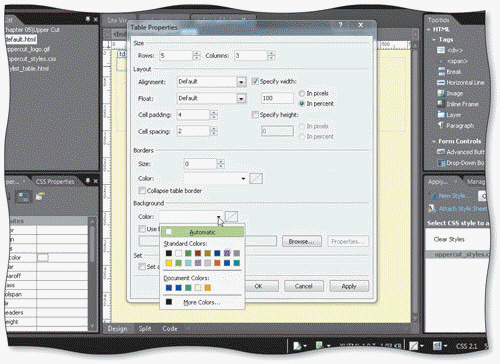The image size is (500, 364).
Task: Click the New Style icon
Action: 433,196
